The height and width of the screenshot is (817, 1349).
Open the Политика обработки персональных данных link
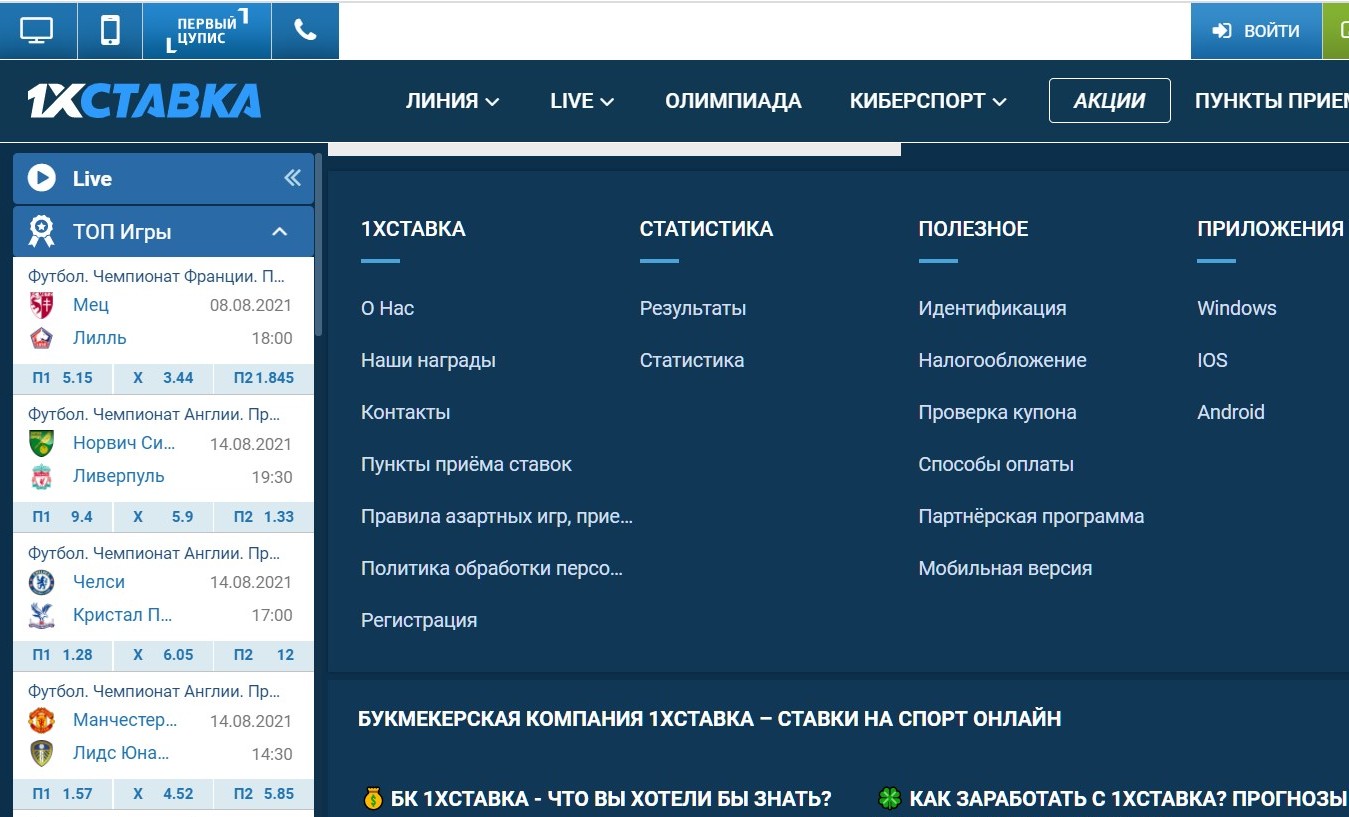click(x=492, y=568)
